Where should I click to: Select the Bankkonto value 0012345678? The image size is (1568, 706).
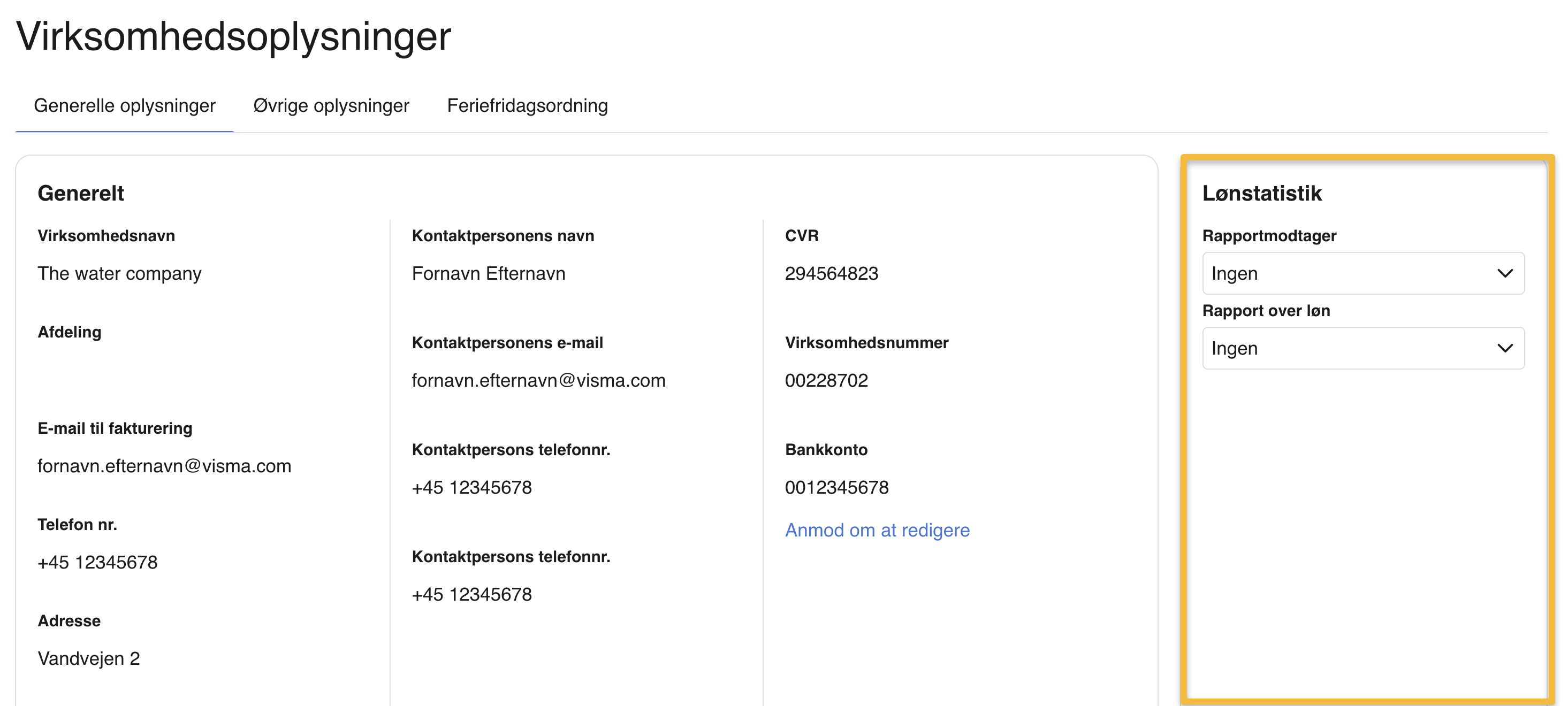836,487
